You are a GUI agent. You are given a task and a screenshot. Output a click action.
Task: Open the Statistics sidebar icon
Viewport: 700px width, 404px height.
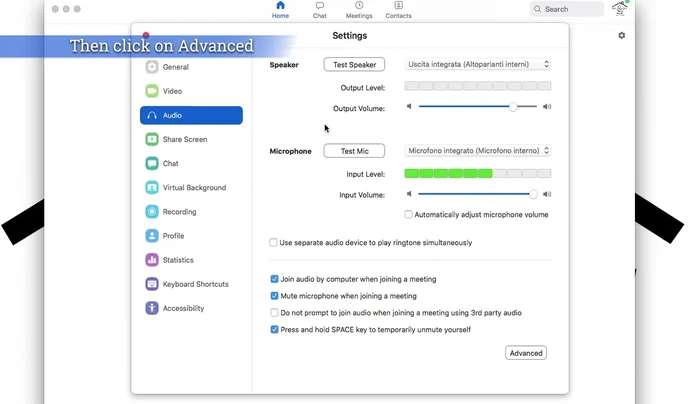tap(152, 260)
